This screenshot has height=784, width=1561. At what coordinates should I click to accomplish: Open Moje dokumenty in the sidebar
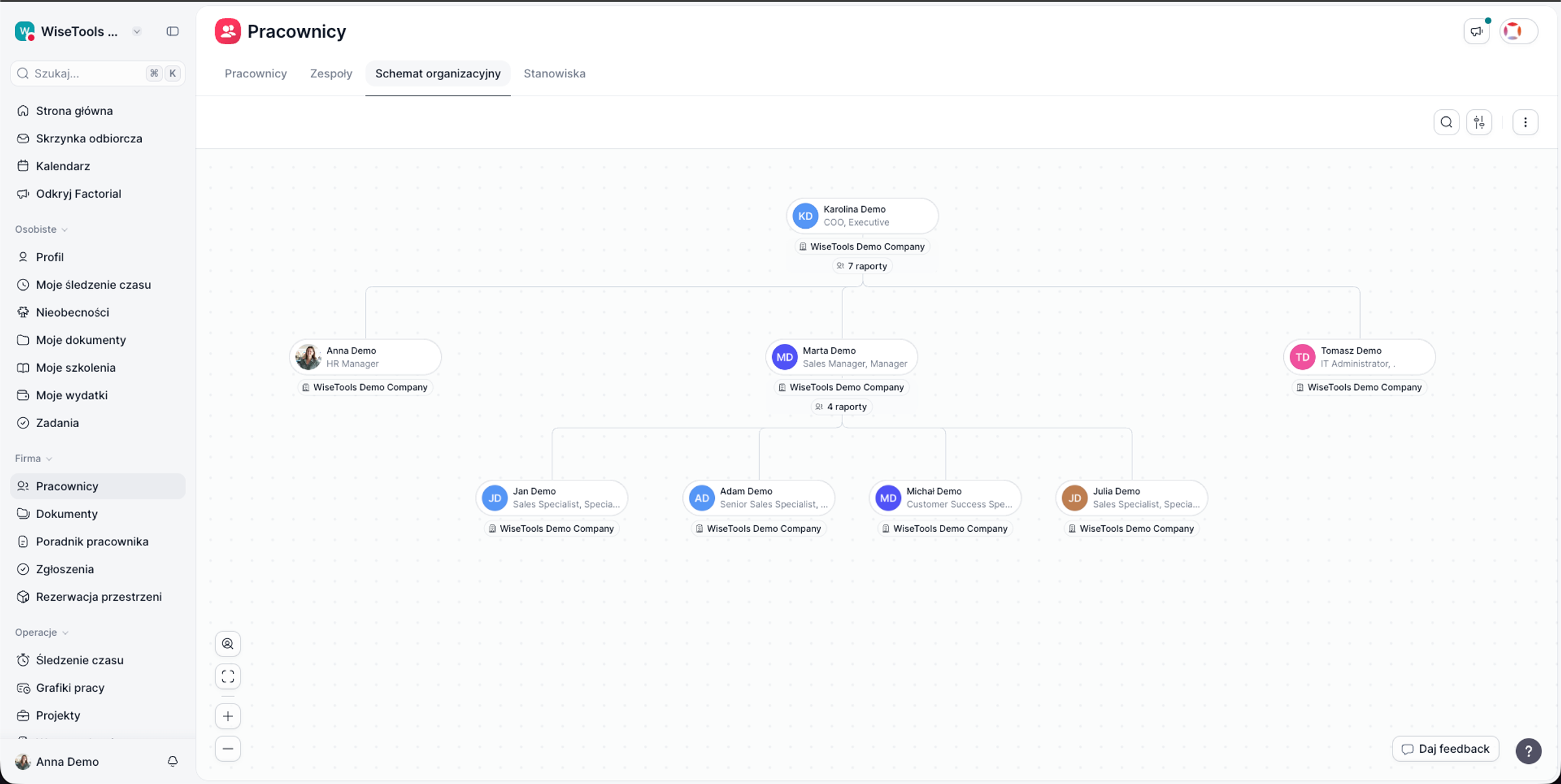98,340
